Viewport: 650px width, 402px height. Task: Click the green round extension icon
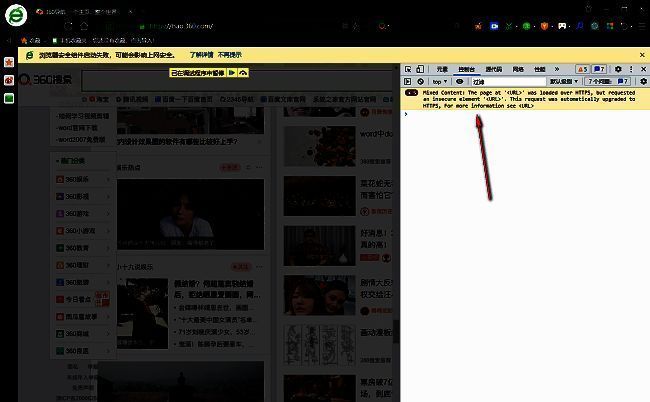click(526, 26)
